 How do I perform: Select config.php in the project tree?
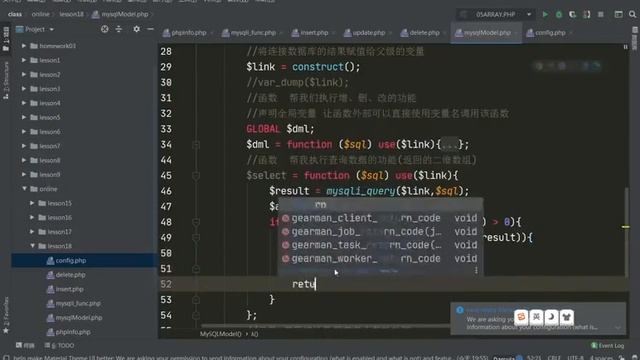(71, 260)
